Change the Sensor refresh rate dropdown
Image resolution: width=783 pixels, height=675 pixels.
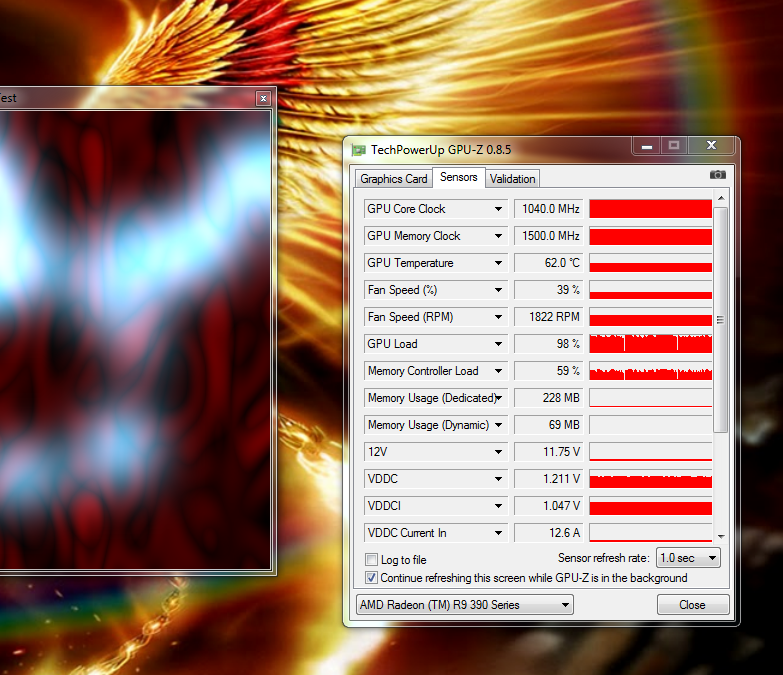(x=688, y=558)
